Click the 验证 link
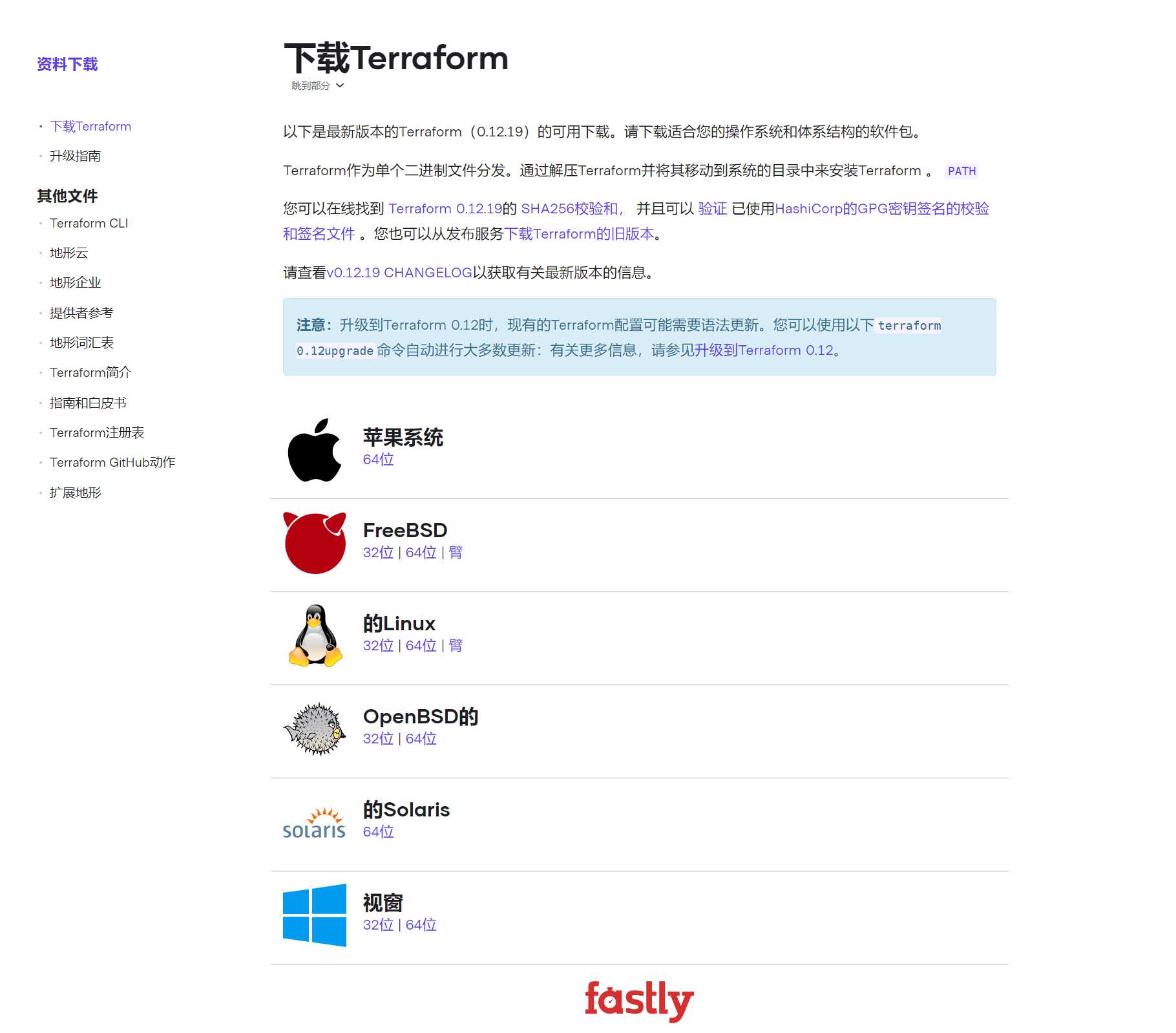 coord(713,208)
